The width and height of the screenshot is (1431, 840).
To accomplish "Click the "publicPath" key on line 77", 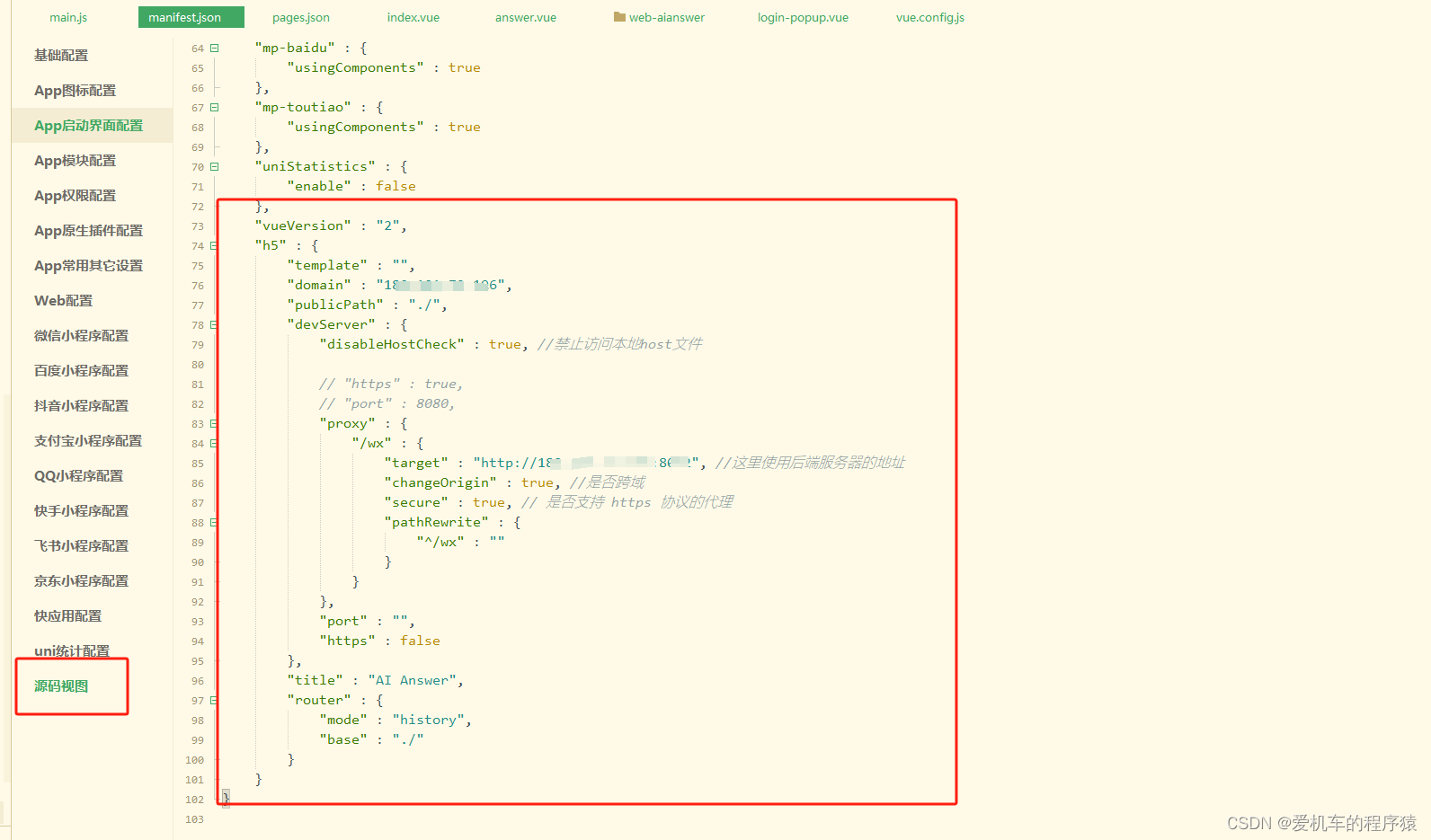I will coord(335,305).
